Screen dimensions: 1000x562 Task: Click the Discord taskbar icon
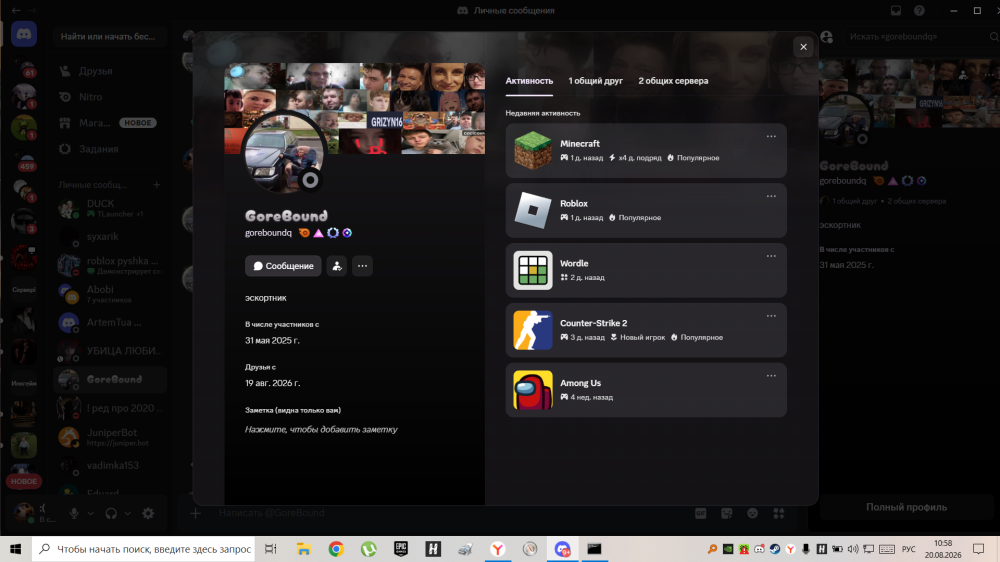pos(562,549)
